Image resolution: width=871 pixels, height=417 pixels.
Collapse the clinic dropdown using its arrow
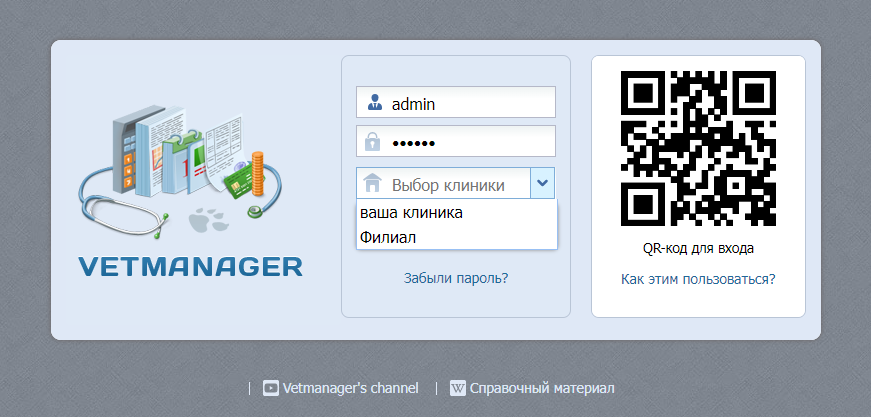click(x=543, y=183)
